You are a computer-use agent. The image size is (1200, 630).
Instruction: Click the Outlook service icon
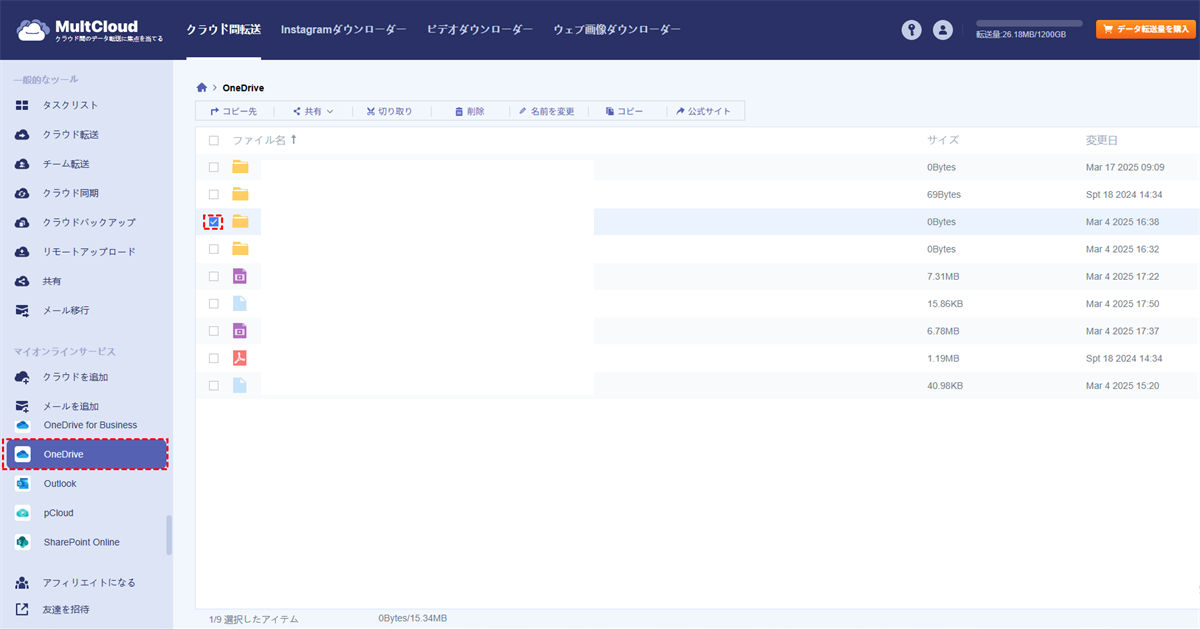click(23, 484)
